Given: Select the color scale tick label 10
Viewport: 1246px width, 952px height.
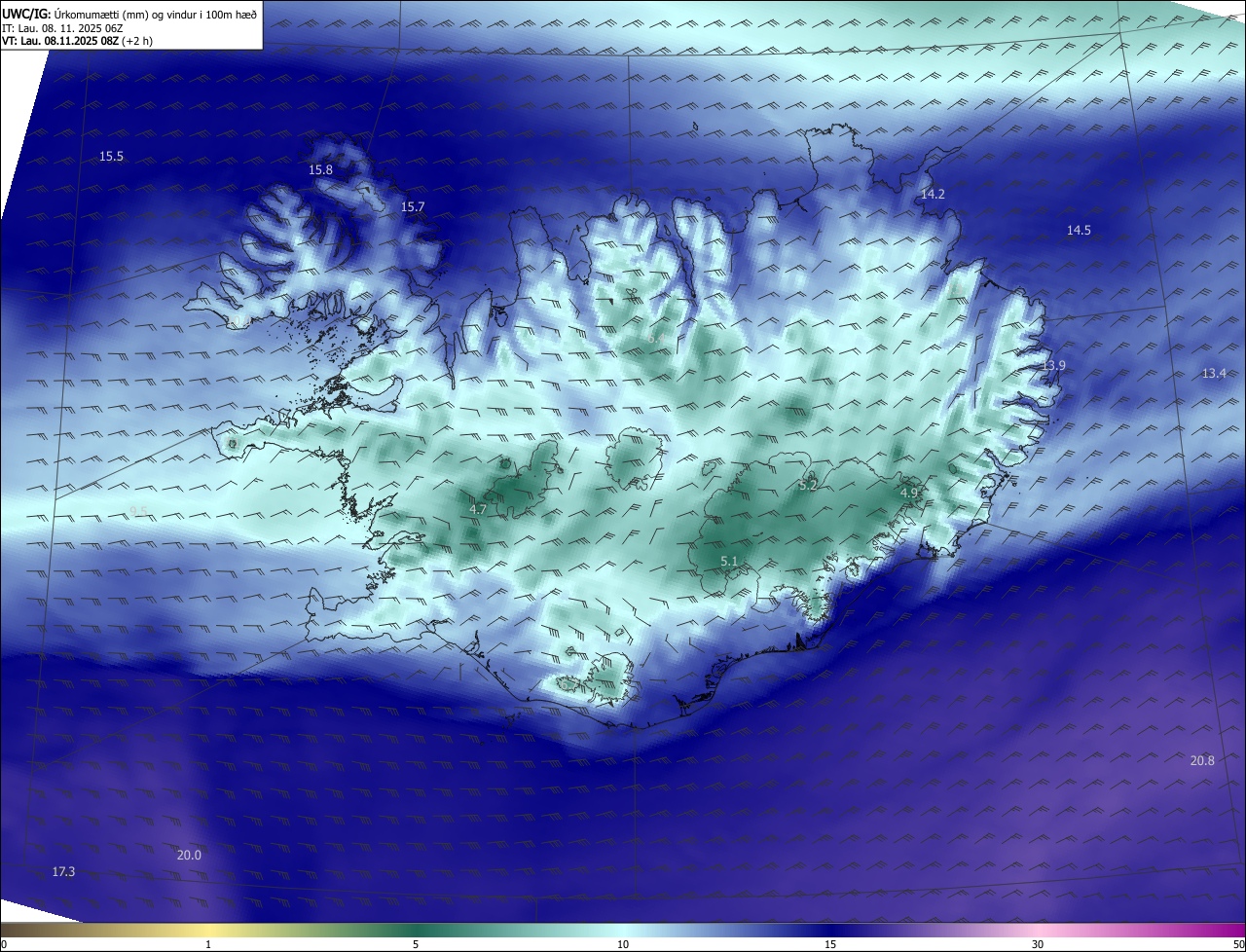Looking at the screenshot, I should pyautogui.click(x=623, y=944).
